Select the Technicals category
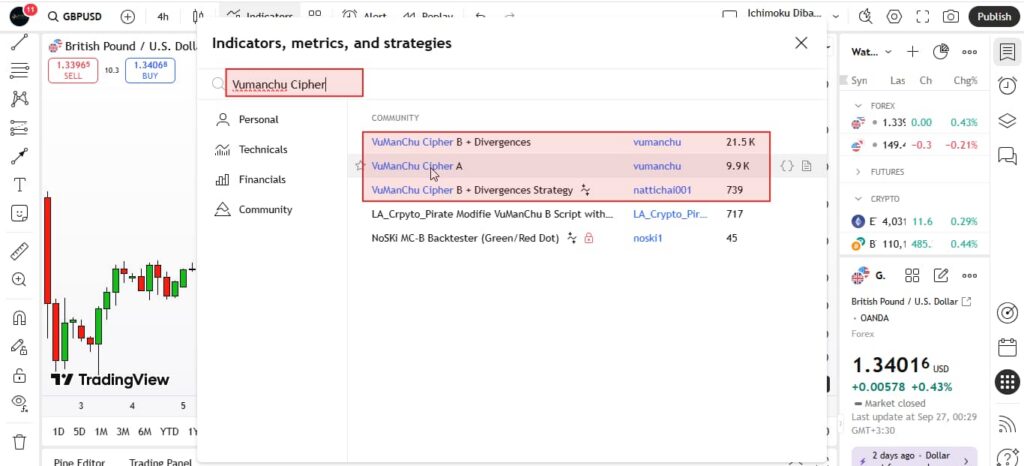The image size is (1024, 466). click(x=262, y=150)
